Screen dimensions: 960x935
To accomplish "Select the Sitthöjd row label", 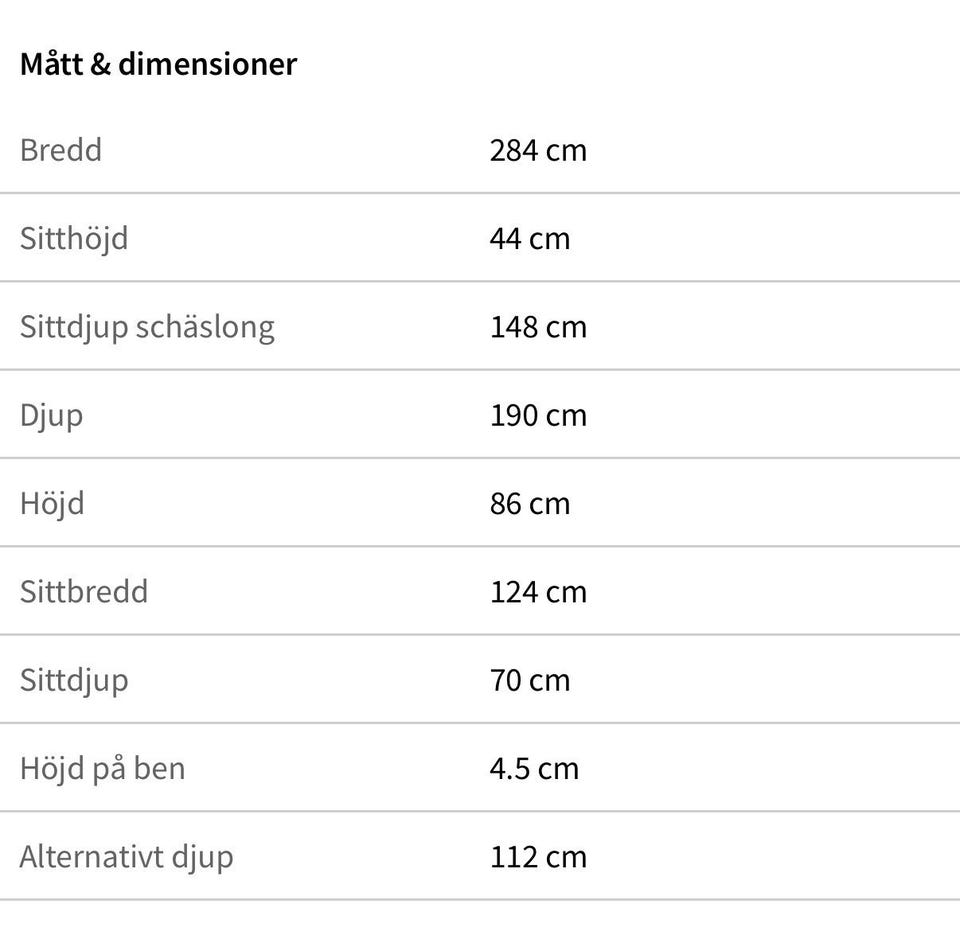I will (x=74, y=239).
